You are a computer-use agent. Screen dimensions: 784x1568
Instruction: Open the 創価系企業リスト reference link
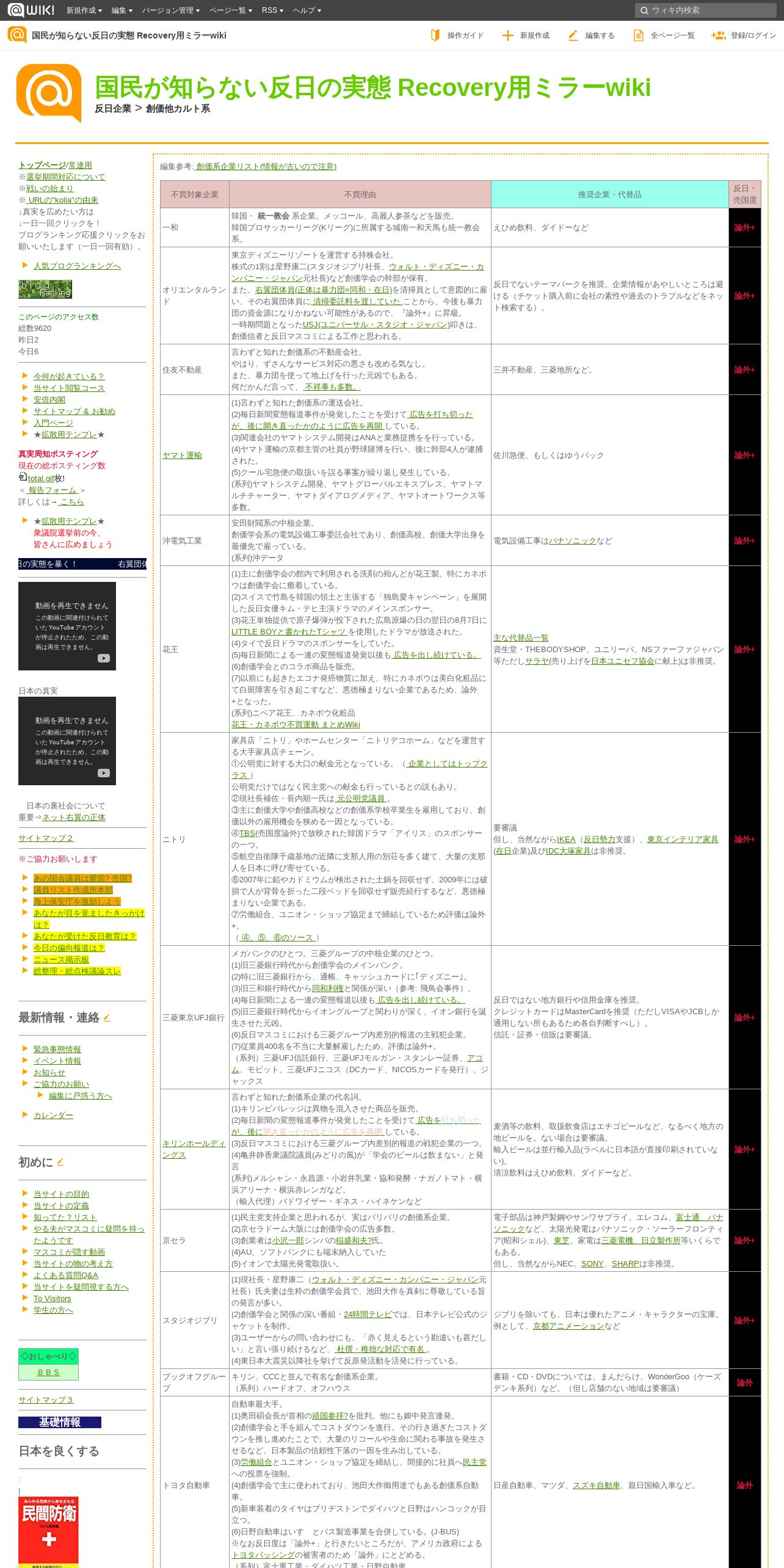[264, 166]
